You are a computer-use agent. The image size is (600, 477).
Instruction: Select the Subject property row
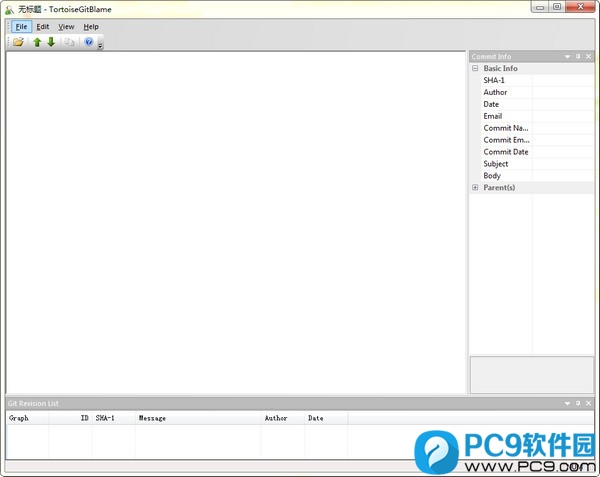pos(537,164)
